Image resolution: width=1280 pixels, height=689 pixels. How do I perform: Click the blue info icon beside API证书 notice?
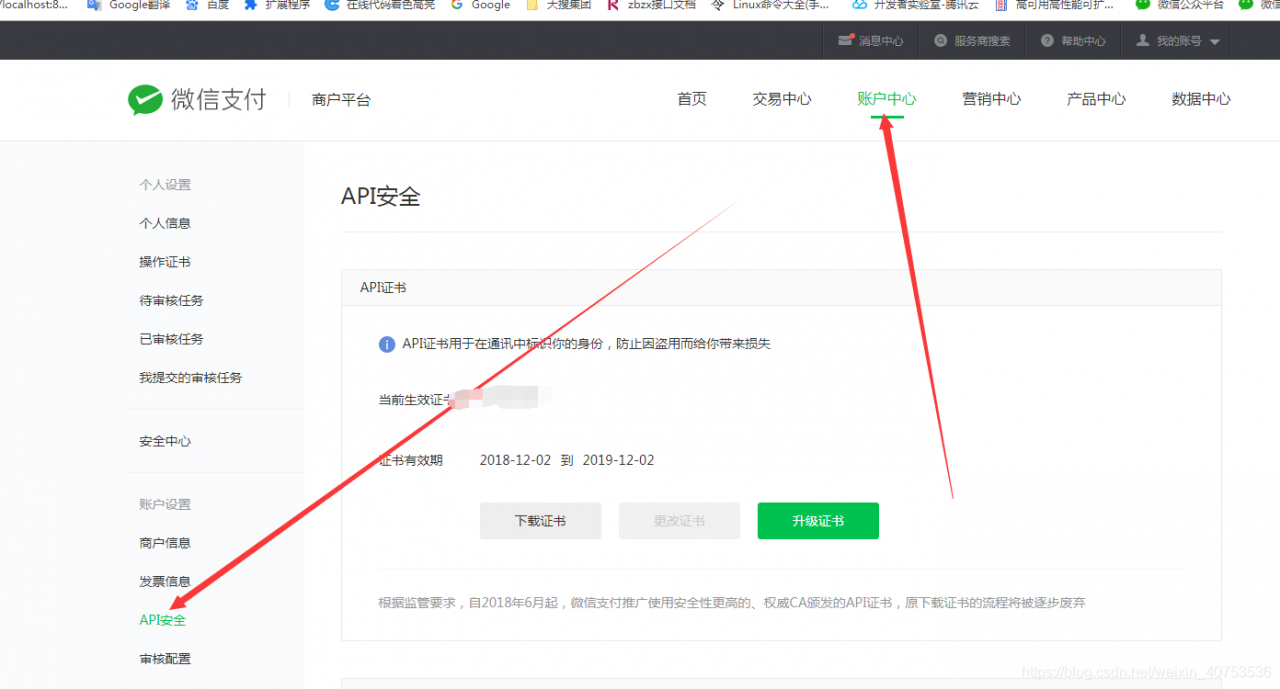[387, 344]
